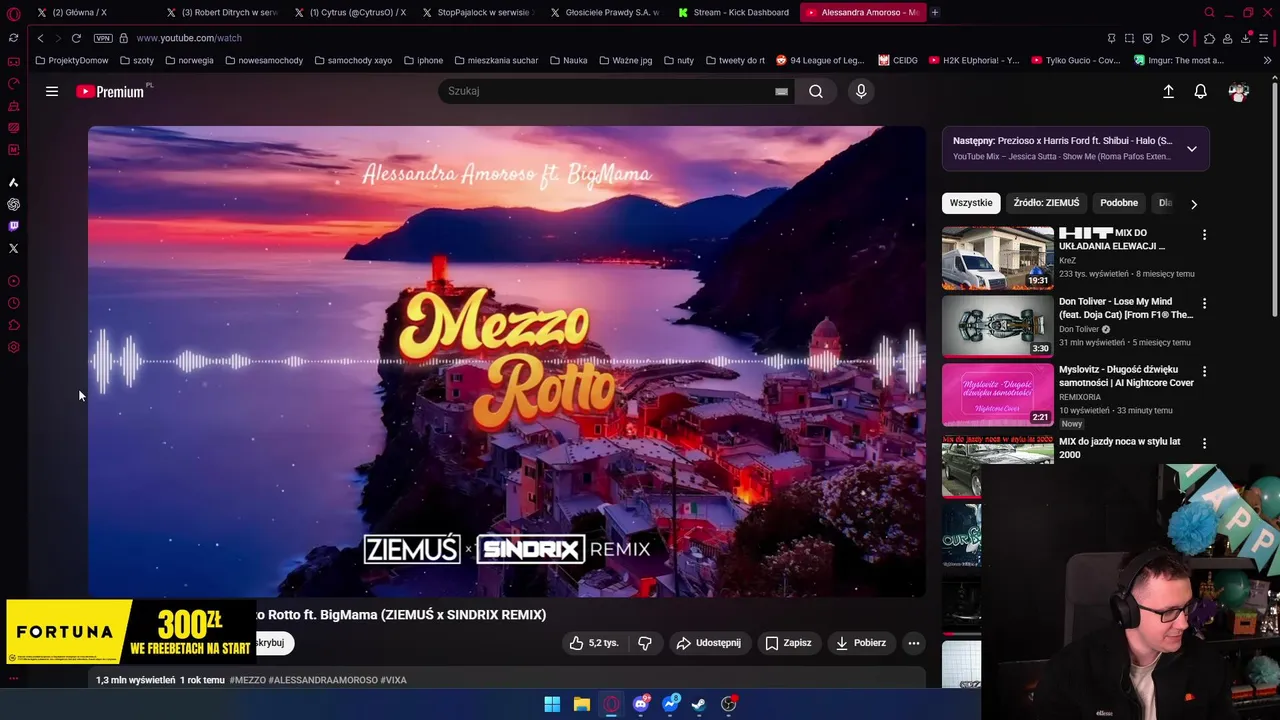Click the YouTube search magnifier button
The image size is (1280, 720).
coord(816,91)
